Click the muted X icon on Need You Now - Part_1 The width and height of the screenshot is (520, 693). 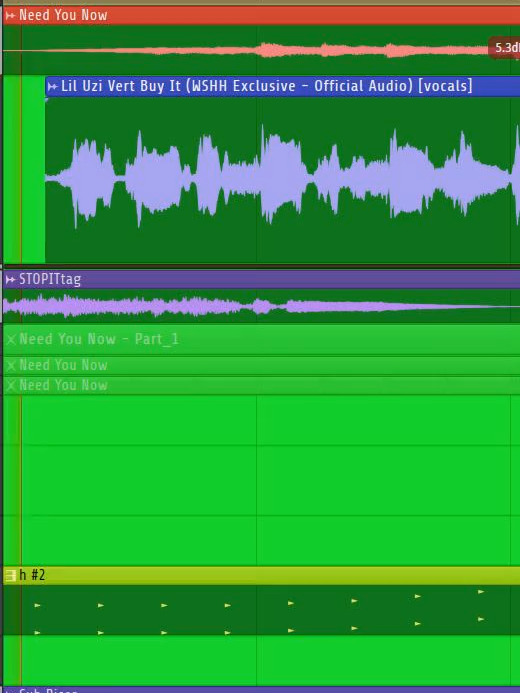pos(11,339)
